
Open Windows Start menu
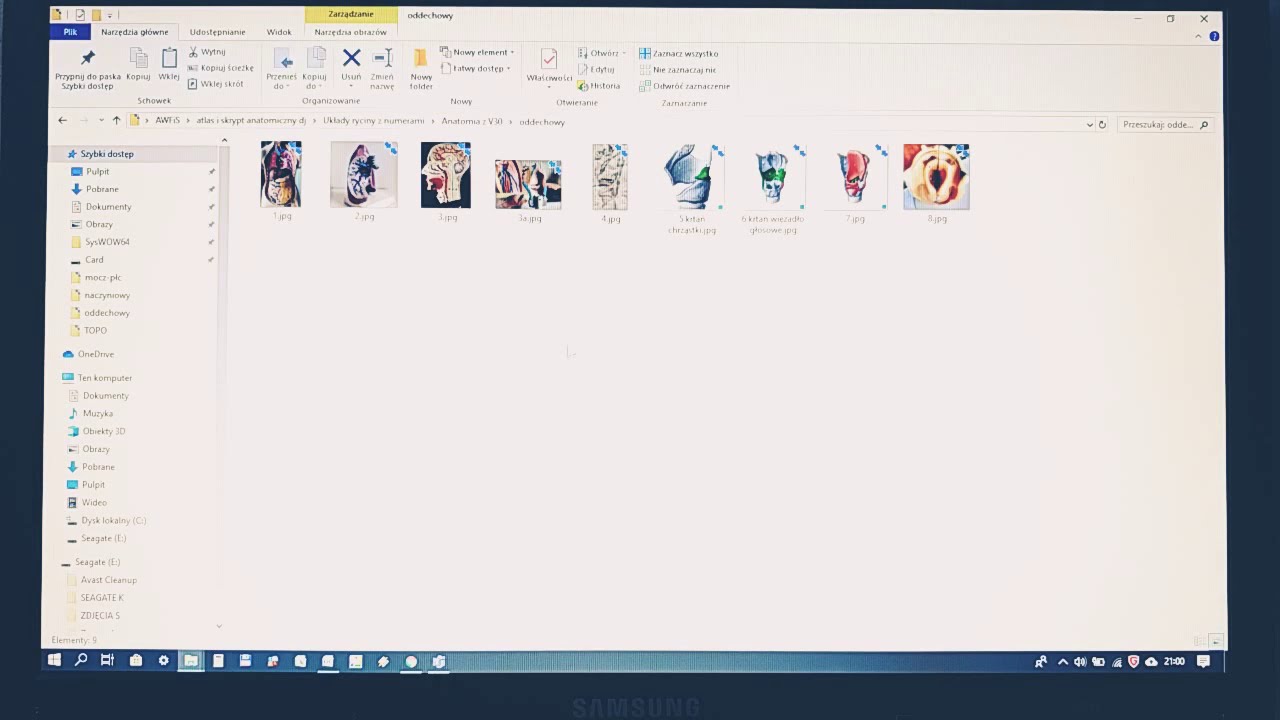point(54,661)
